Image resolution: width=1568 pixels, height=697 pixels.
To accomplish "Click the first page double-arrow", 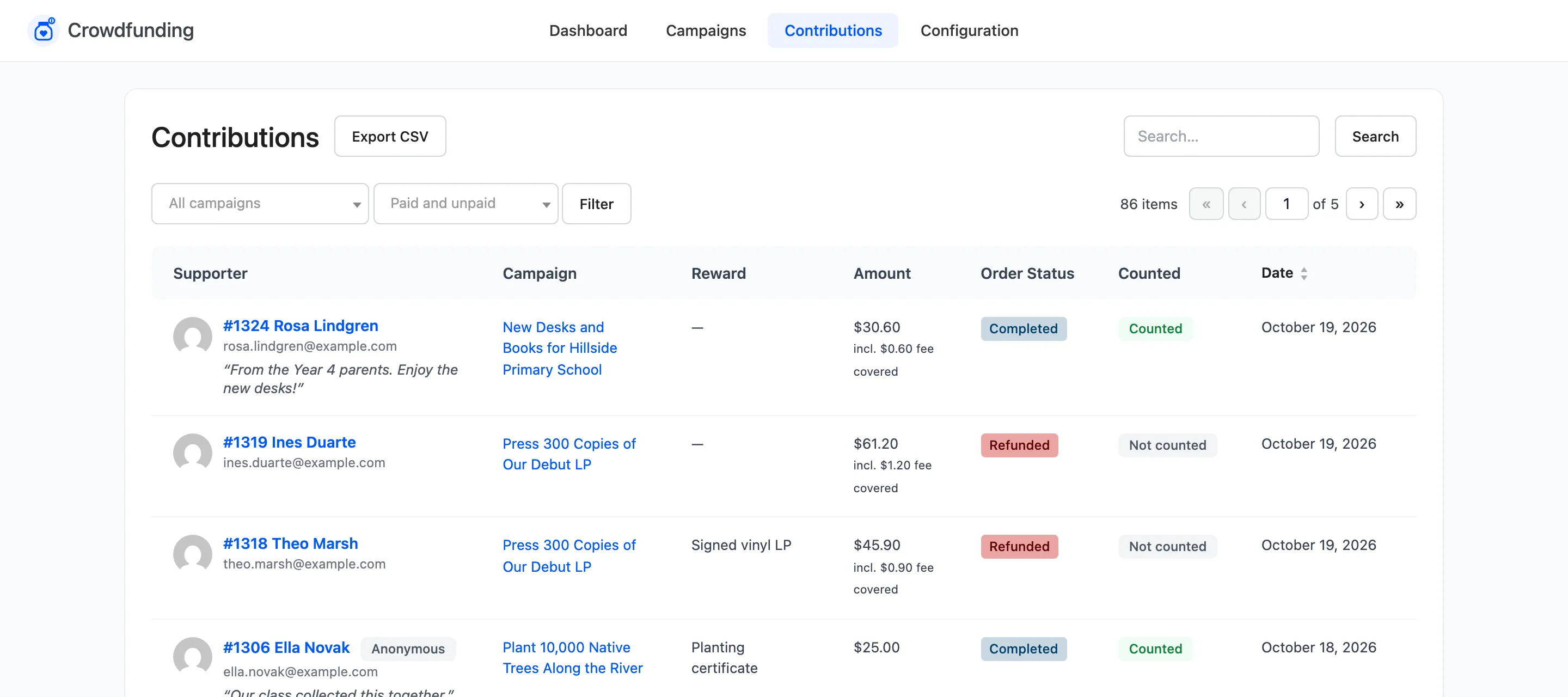I will click(1206, 204).
